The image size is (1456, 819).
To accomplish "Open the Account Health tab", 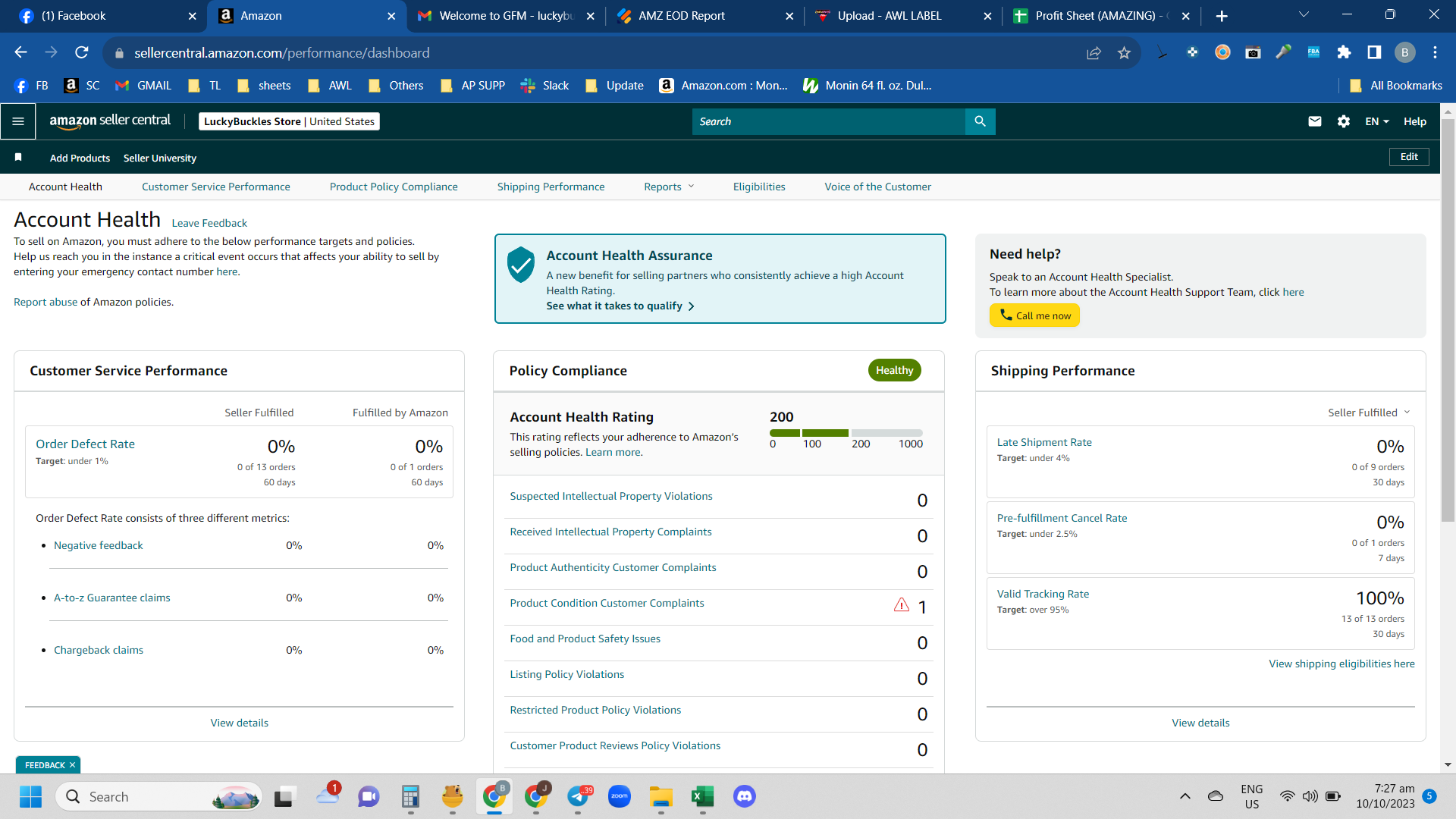I will click(x=65, y=187).
